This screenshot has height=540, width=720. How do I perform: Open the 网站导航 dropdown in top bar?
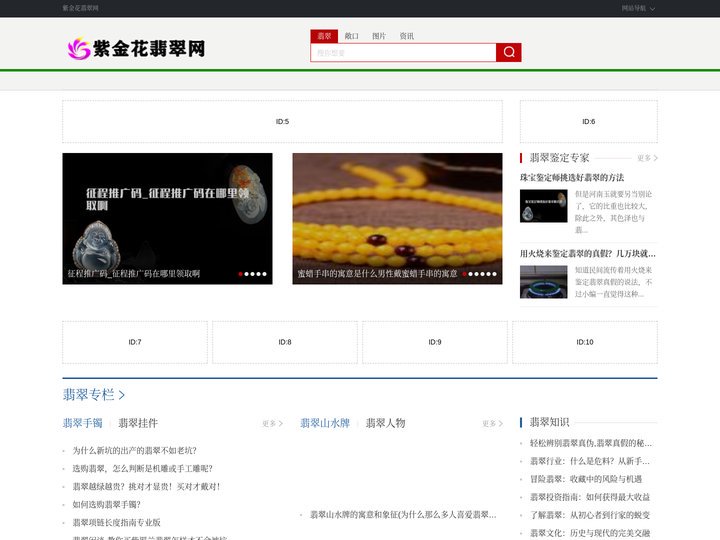click(x=638, y=8)
